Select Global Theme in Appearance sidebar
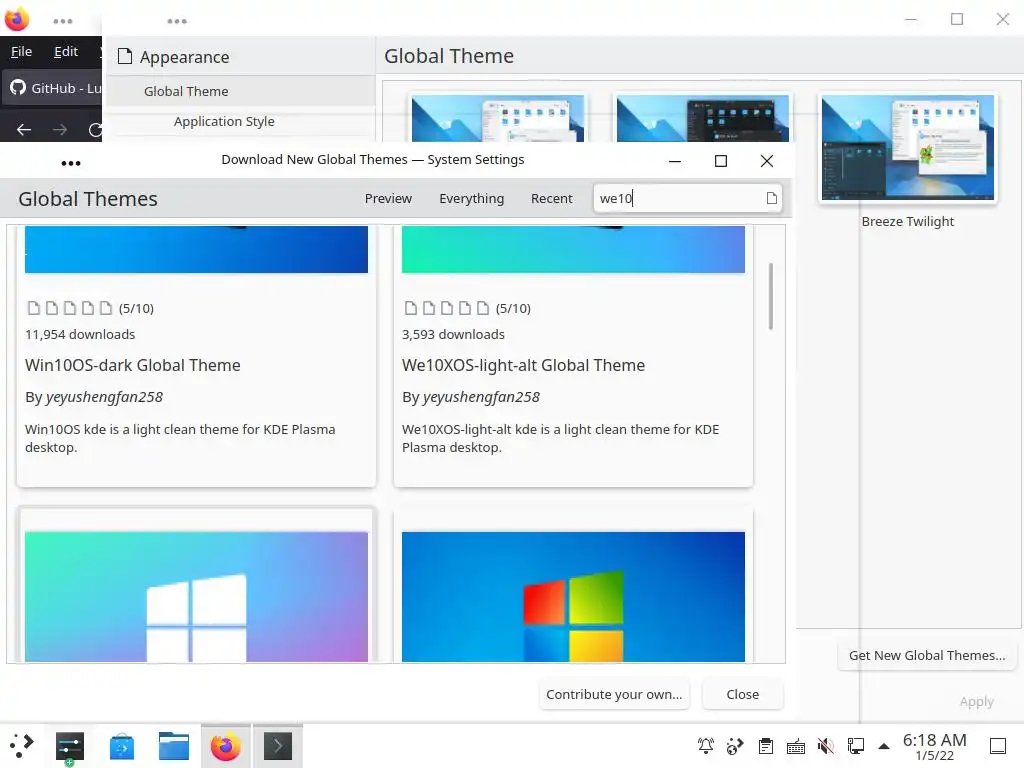This screenshot has height=768, width=1024. 240,91
